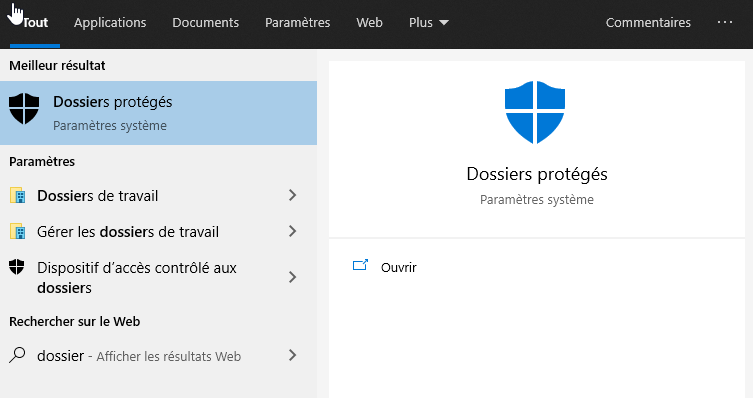
Task: Click the large blue shield icon in preview pane
Action: click(534, 112)
